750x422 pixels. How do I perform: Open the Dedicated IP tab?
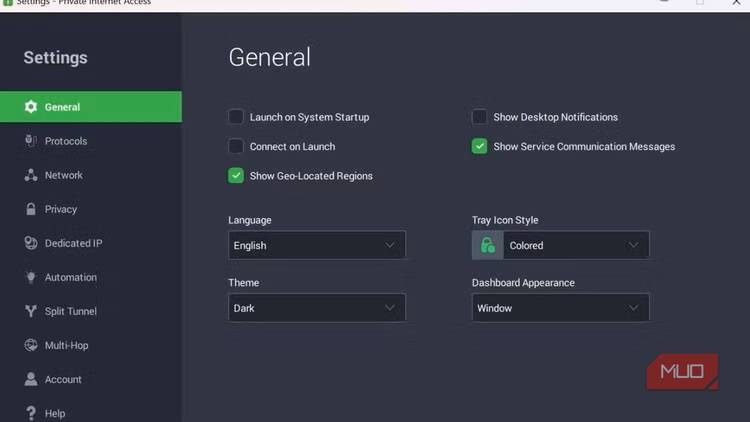(x=91, y=243)
